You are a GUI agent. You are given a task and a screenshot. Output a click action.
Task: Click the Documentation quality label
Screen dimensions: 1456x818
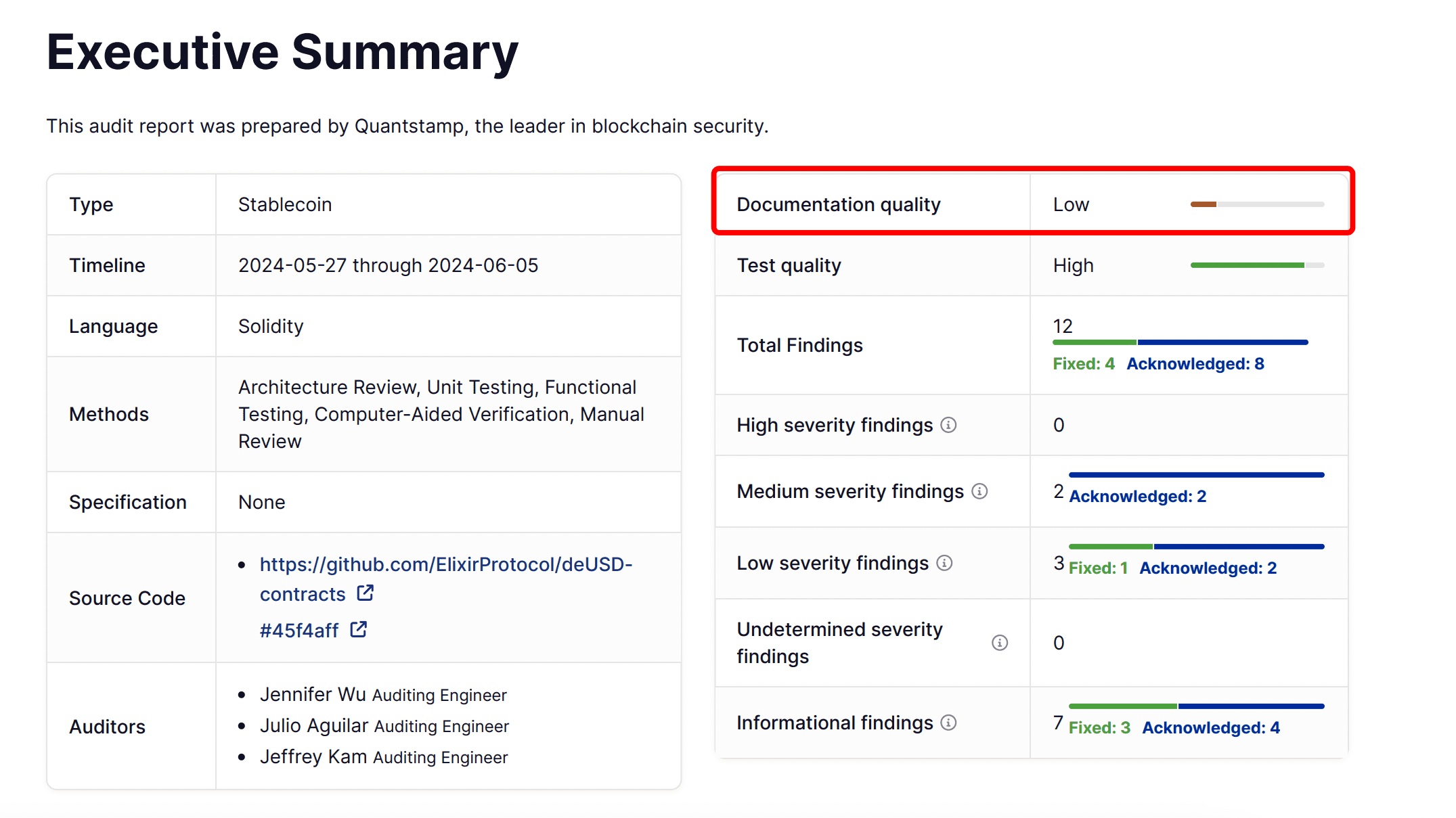click(x=839, y=204)
